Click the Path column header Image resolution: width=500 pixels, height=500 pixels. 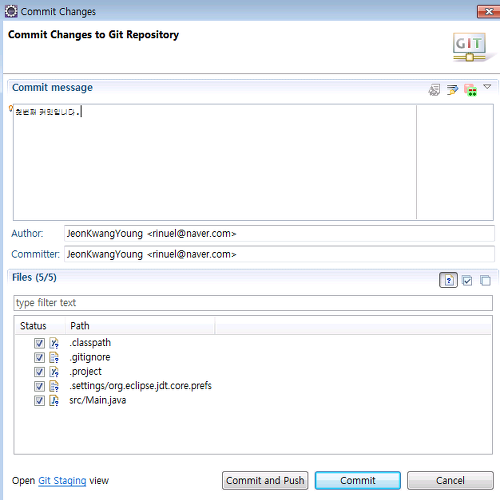(140, 326)
